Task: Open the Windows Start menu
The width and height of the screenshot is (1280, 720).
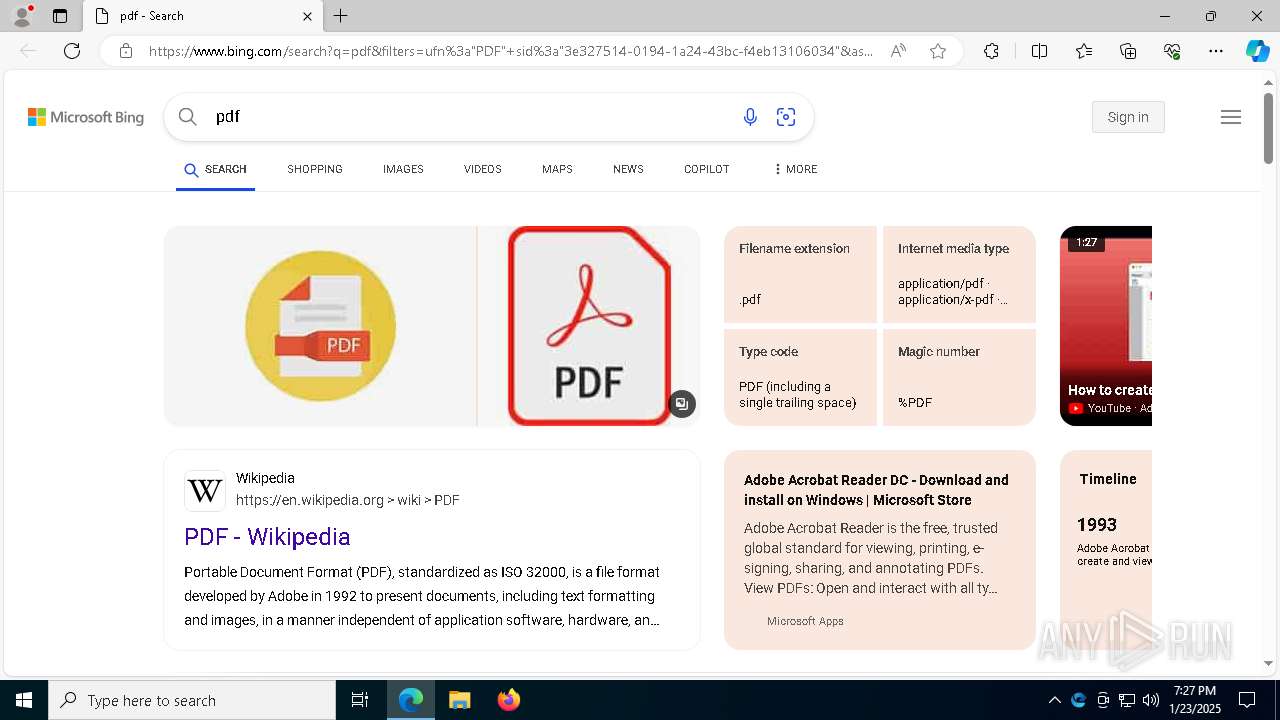Action: pyautogui.click(x=24, y=700)
